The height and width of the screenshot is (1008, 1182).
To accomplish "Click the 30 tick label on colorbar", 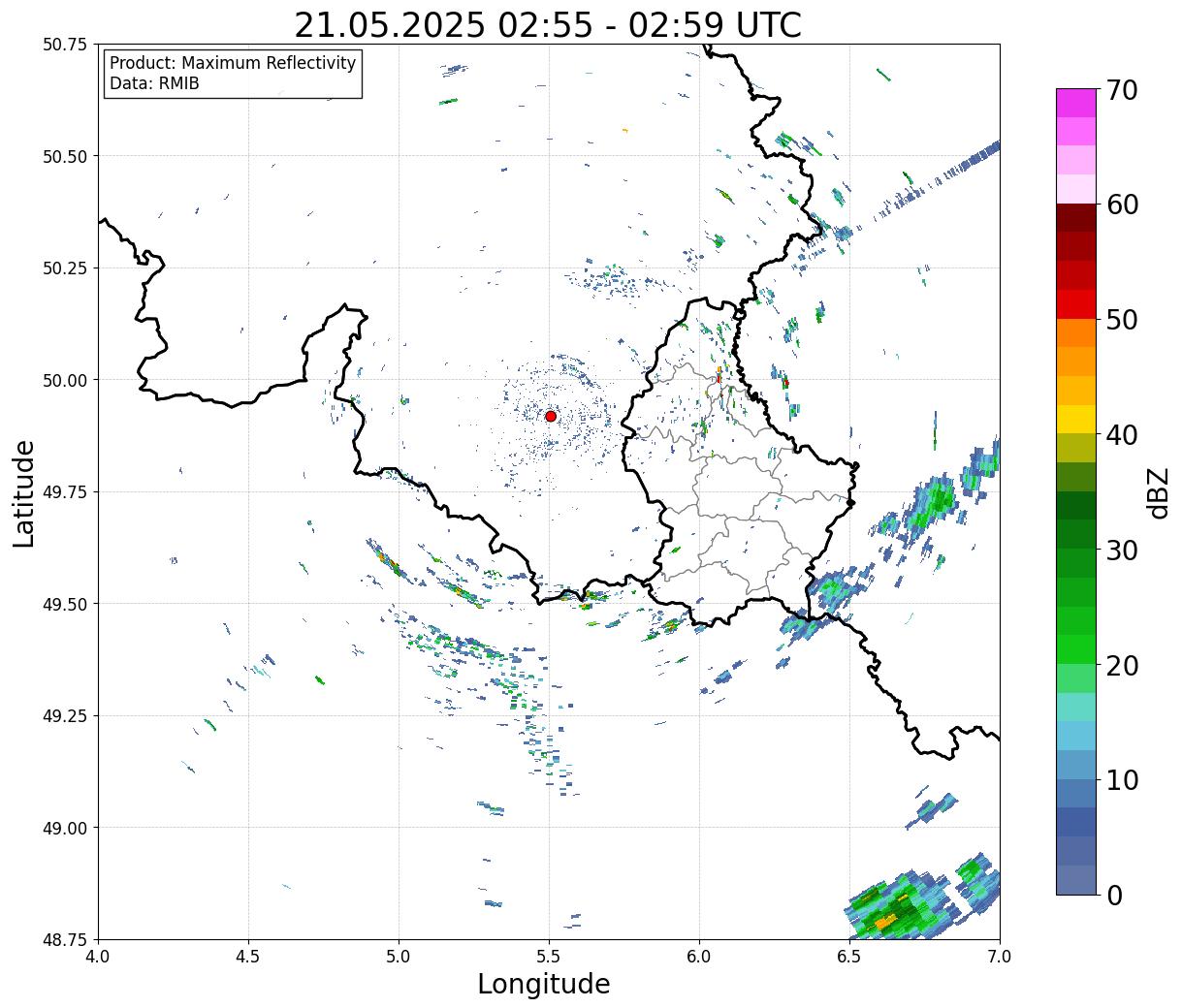I will click(1123, 551).
